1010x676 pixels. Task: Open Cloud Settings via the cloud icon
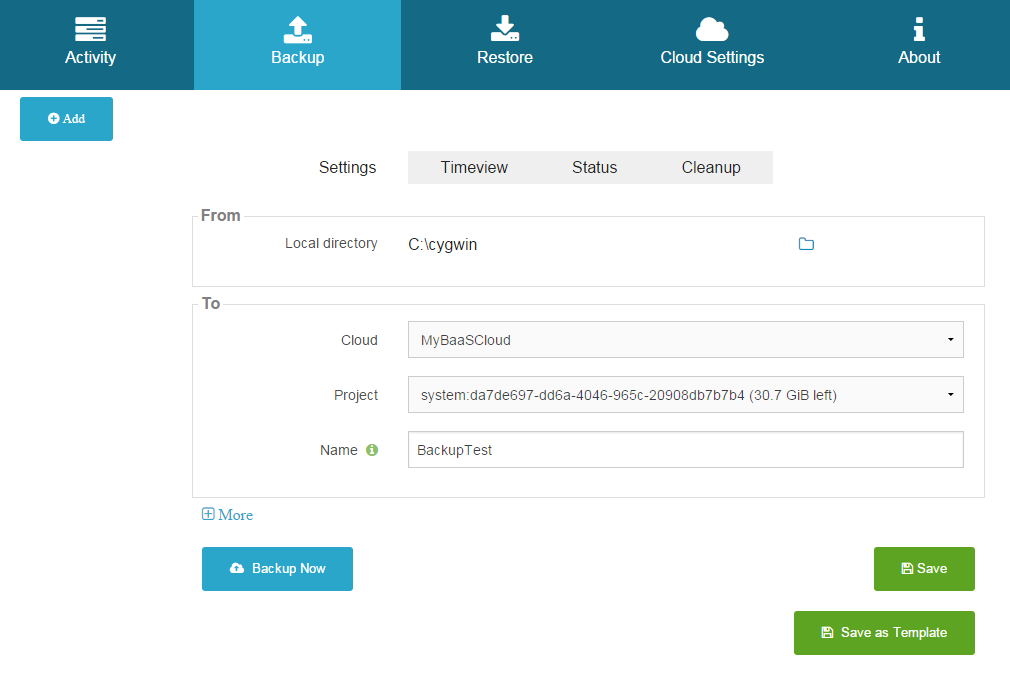[x=711, y=29]
